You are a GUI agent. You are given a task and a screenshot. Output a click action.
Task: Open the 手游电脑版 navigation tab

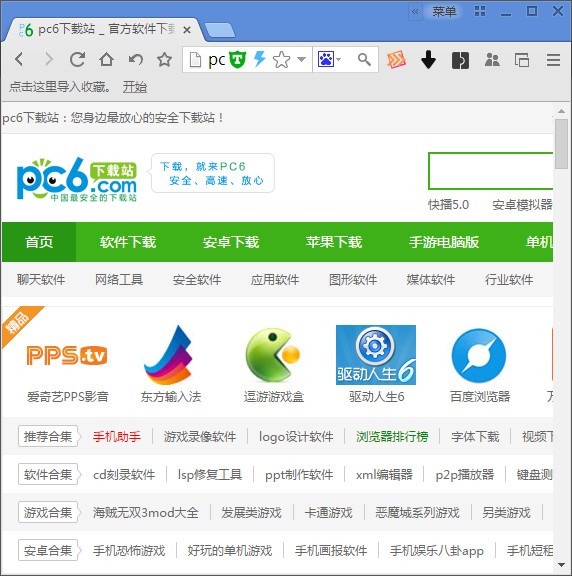pos(444,242)
